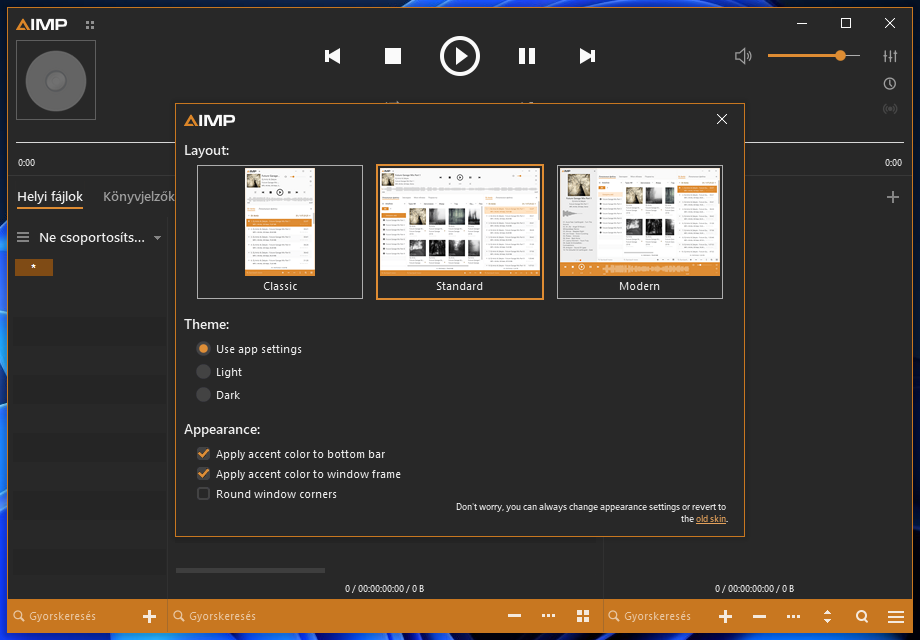Click minus icon in middle bottom bar

[514, 615]
